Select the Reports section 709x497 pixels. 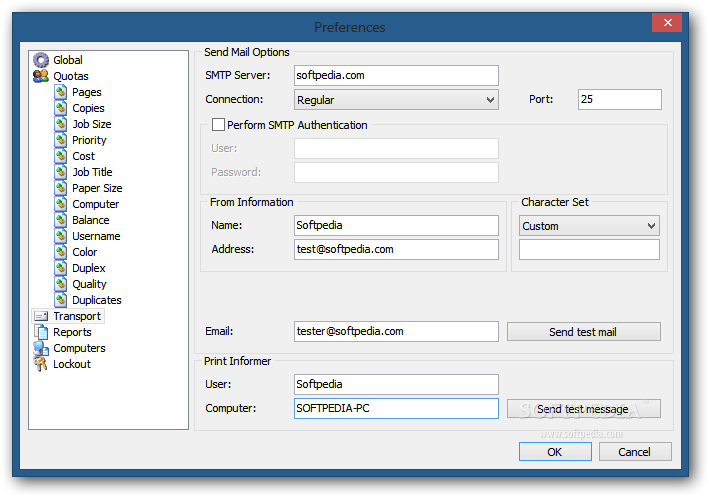[x=72, y=332]
